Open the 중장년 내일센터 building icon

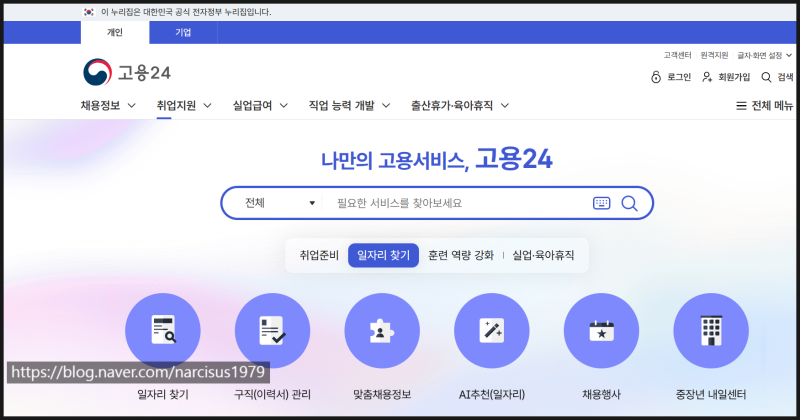coord(711,331)
